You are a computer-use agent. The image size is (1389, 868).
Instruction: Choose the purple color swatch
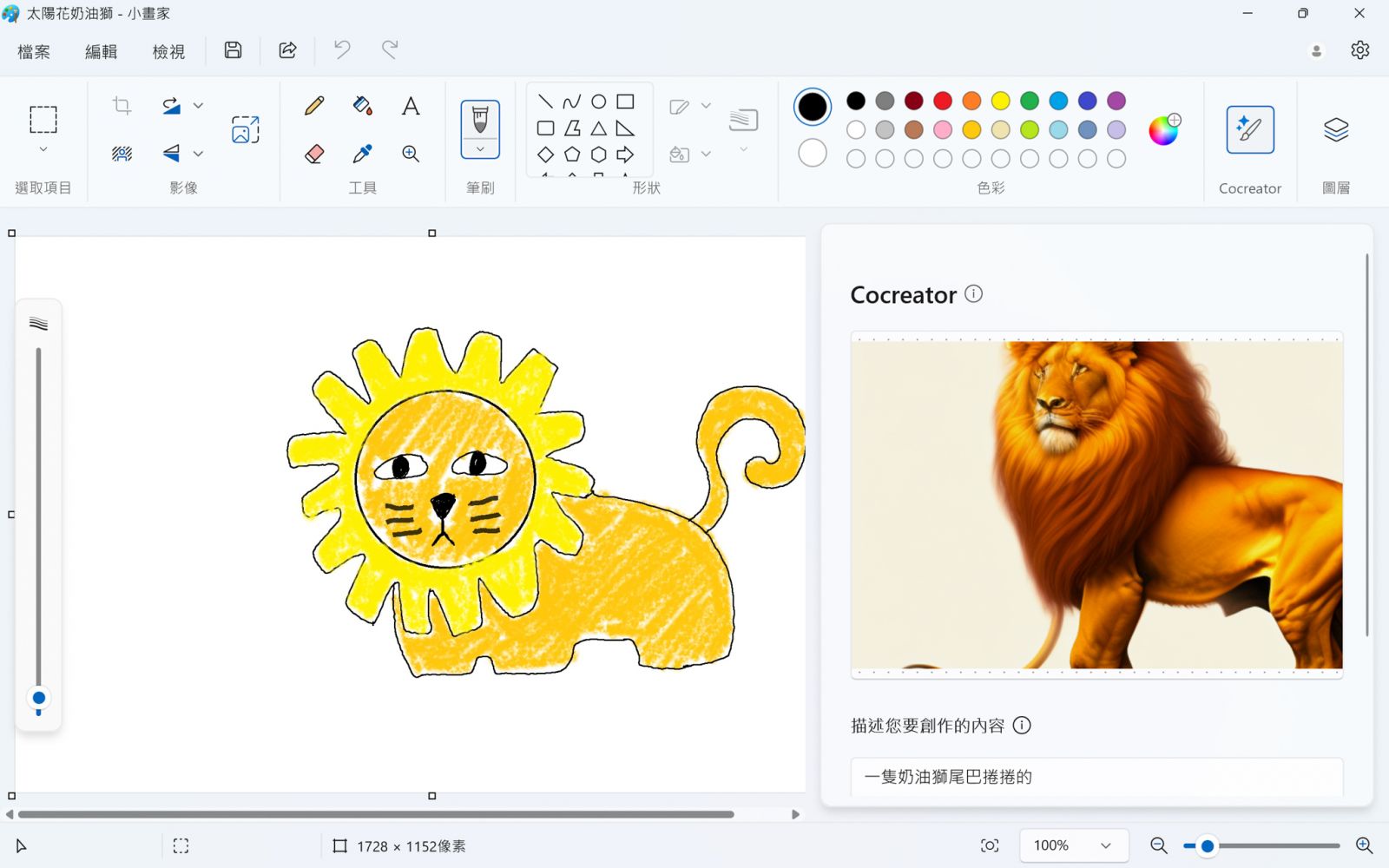click(x=1116, y=101)
